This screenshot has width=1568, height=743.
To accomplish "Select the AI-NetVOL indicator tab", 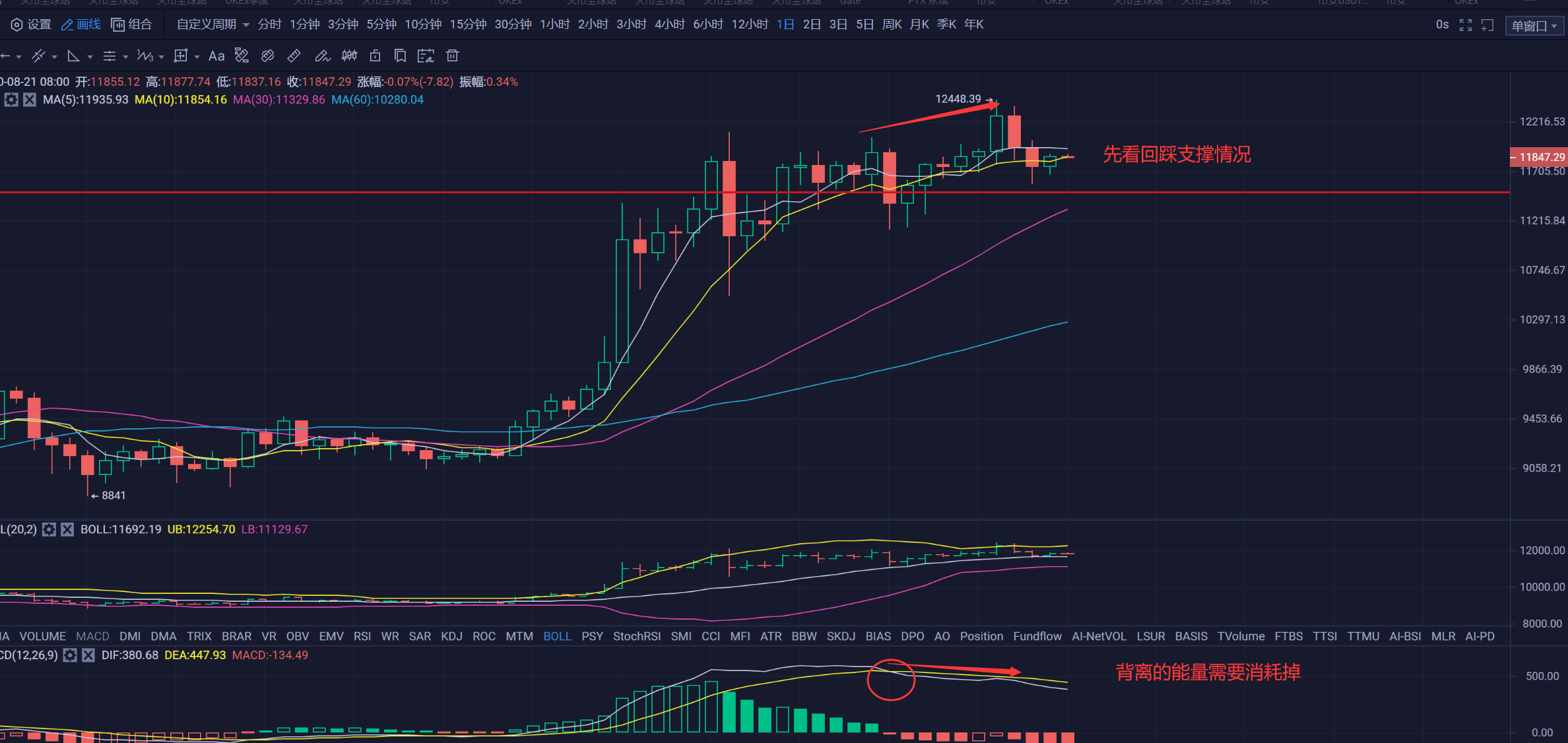I will point(1099,636).
